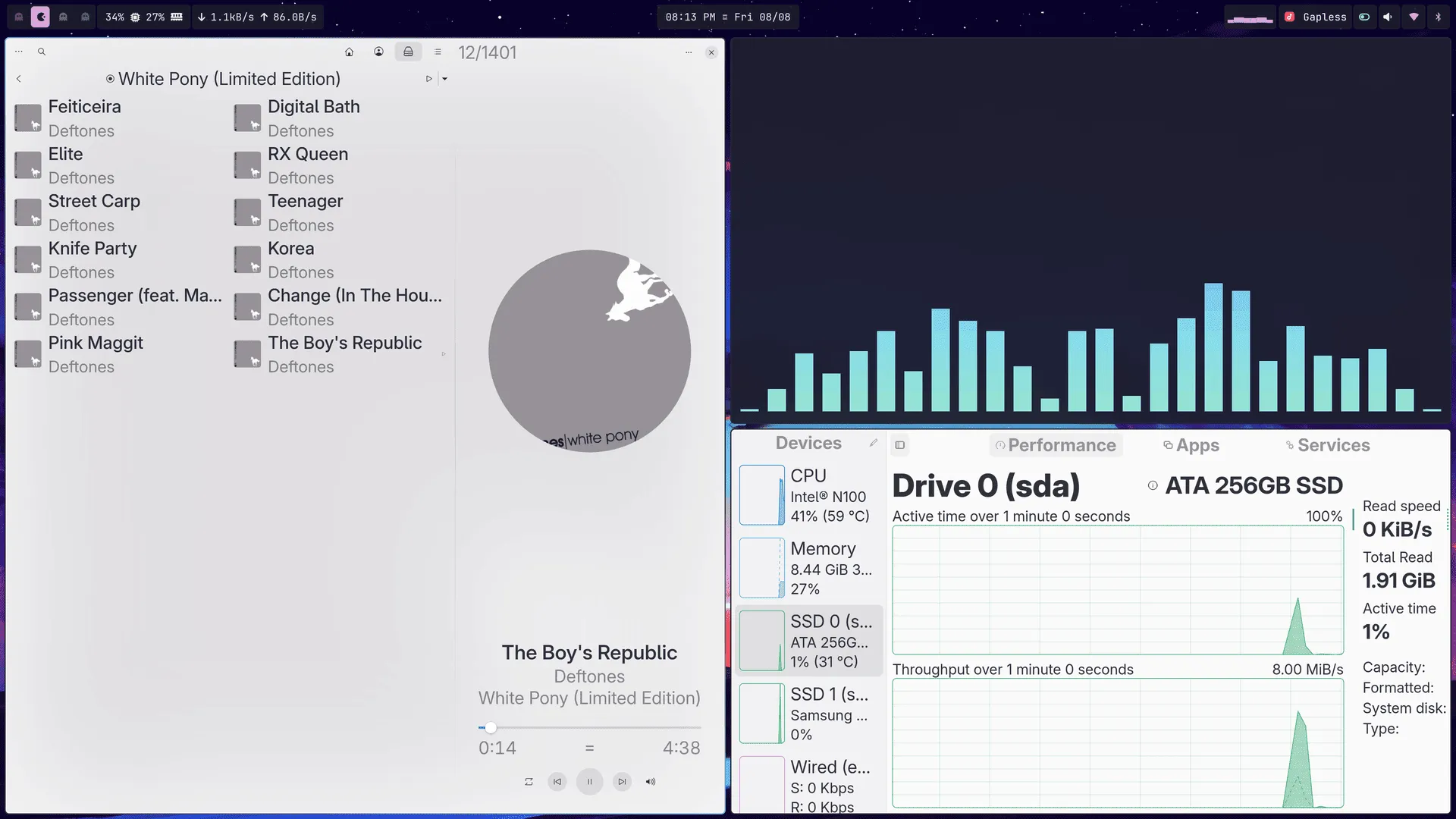This screenshot has width=1456, height=819.
Task: Play Passenger (feat. Ma... track
Action: tap(119, 307)
